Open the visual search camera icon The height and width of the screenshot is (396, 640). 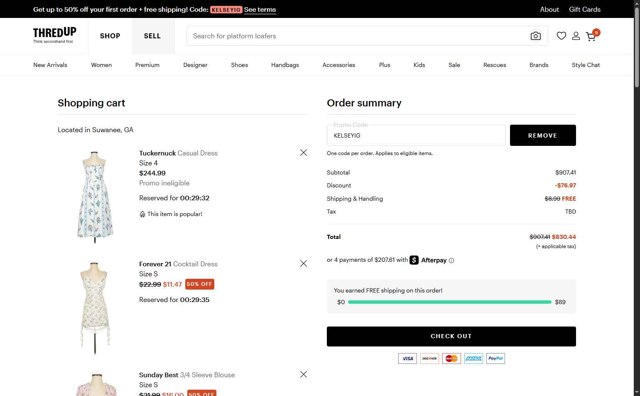(x=536, y=36)
